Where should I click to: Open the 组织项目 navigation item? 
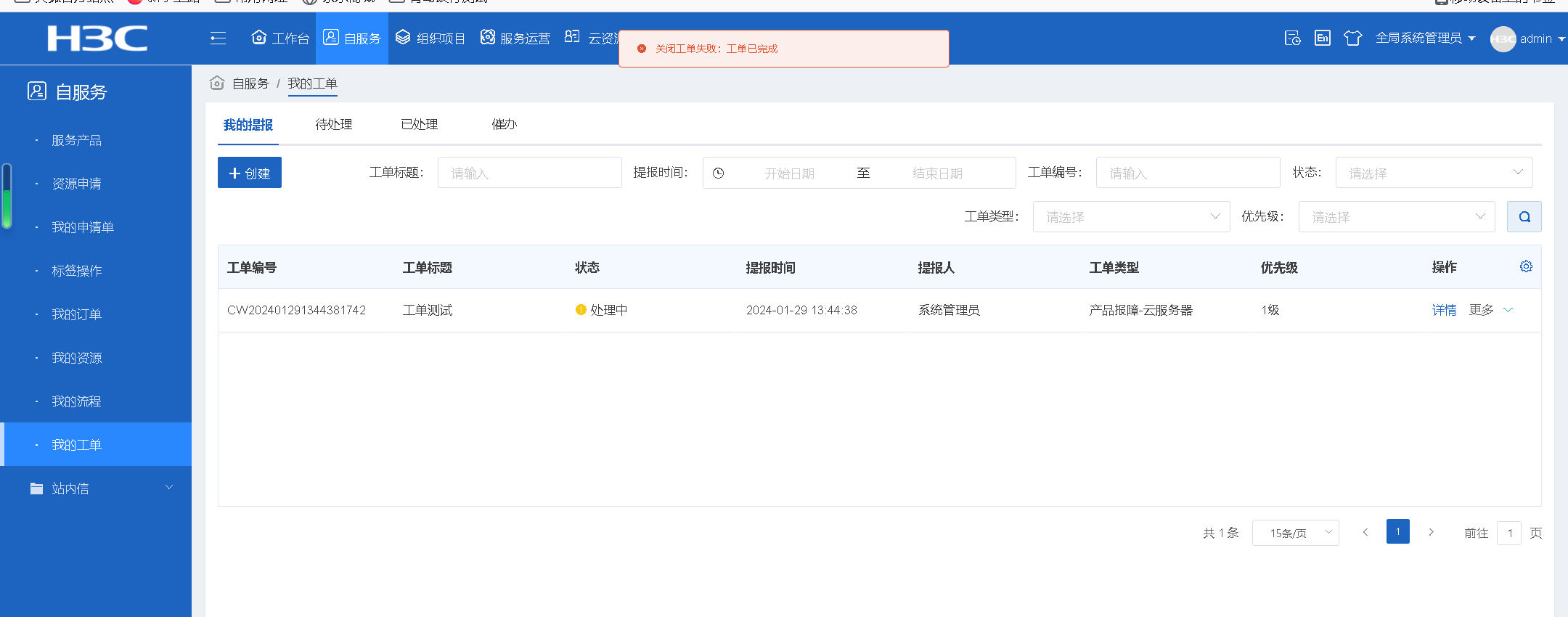pos(430,38)
